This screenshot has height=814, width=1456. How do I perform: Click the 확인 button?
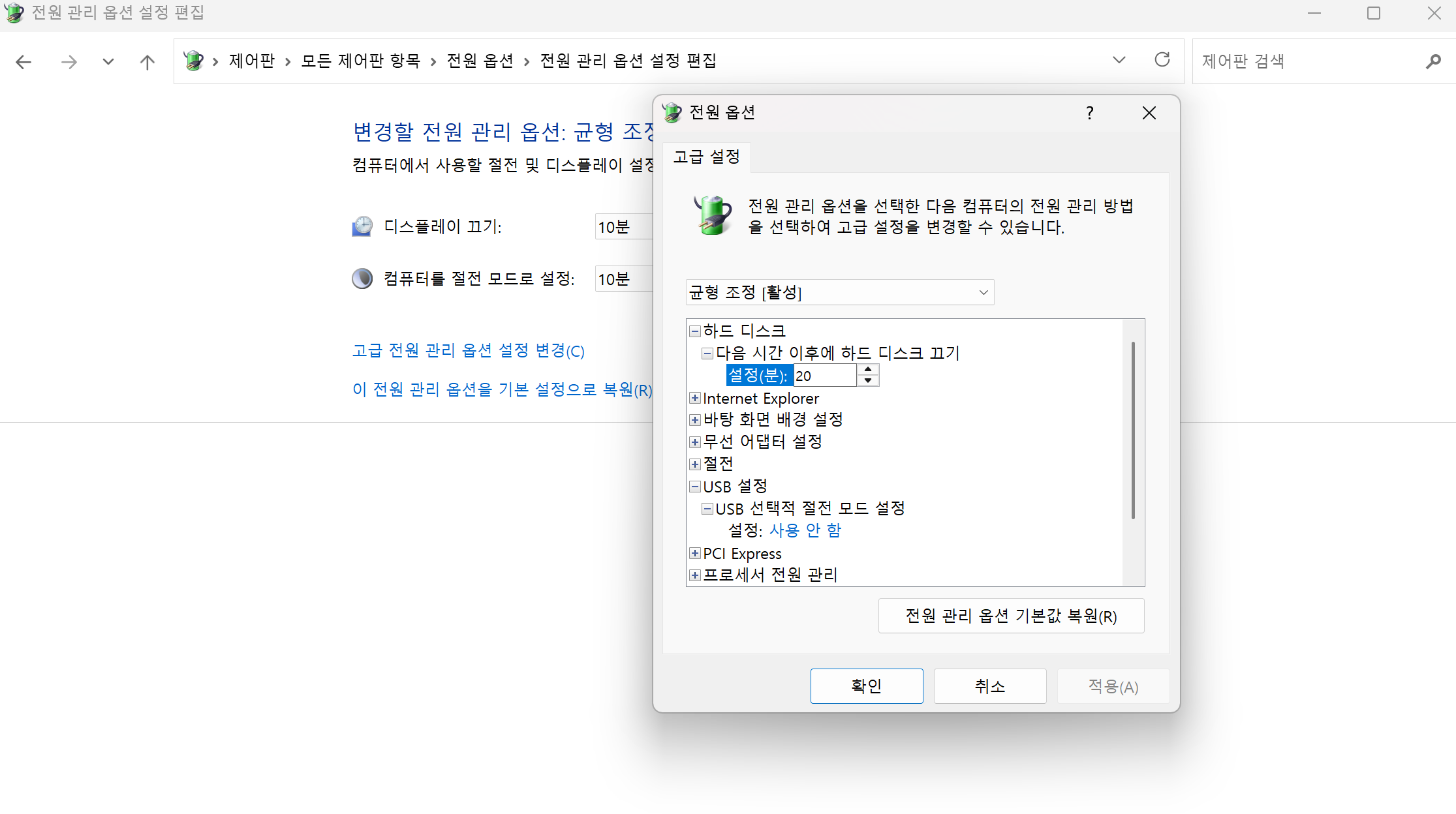tap(866, 686)
